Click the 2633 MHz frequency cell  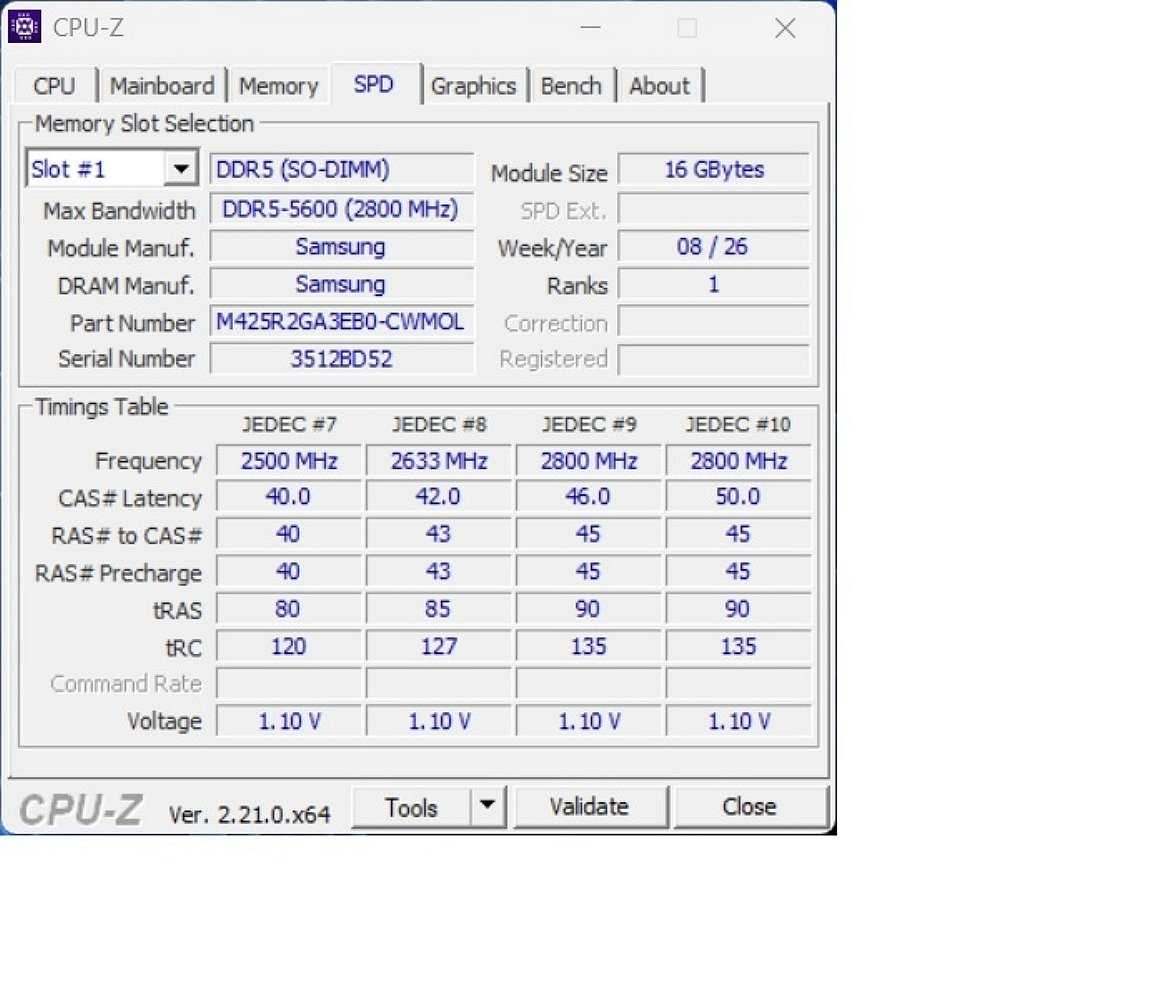(x=439, y=460)
